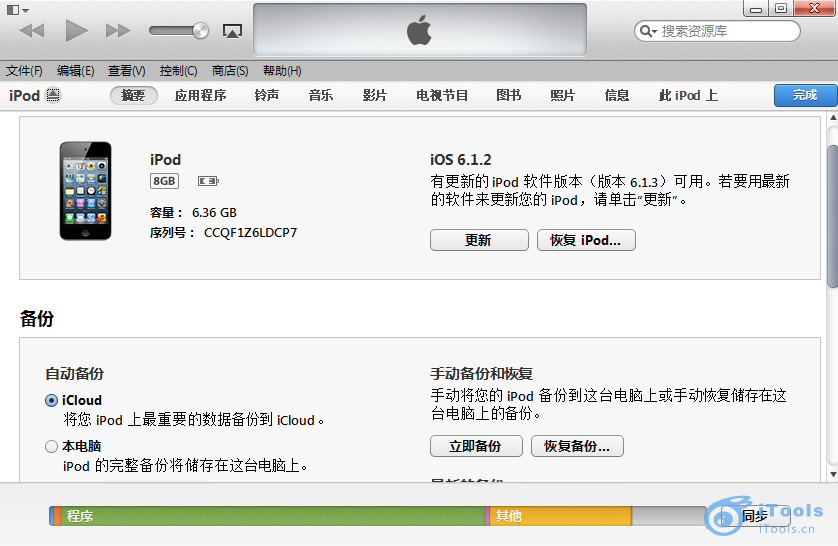The image size is (838, 546).
Task: Open the 文件(F) menu
Action: 24,71
